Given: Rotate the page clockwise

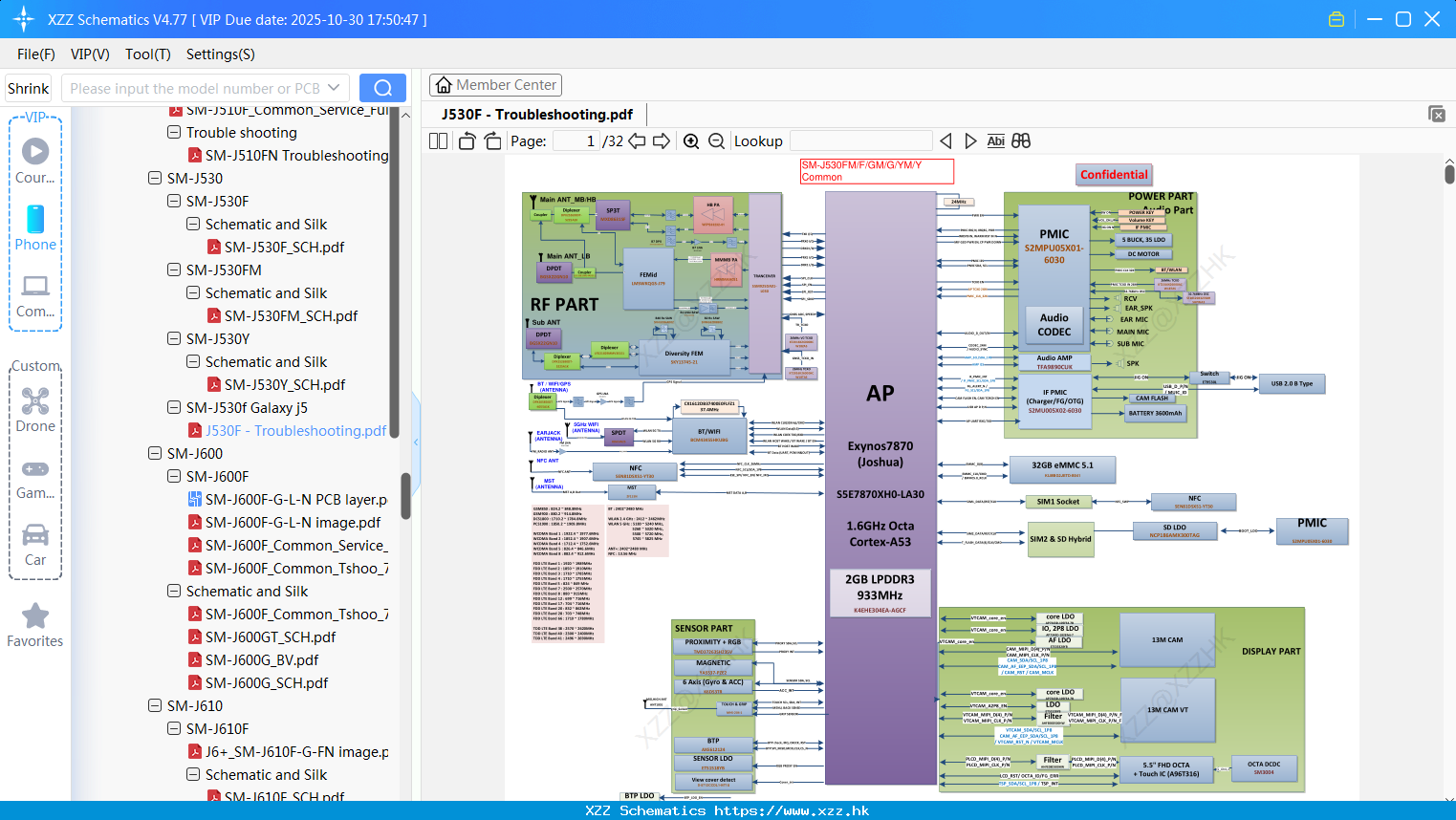Looking at the screenshot, I should [x=492, y=140].
